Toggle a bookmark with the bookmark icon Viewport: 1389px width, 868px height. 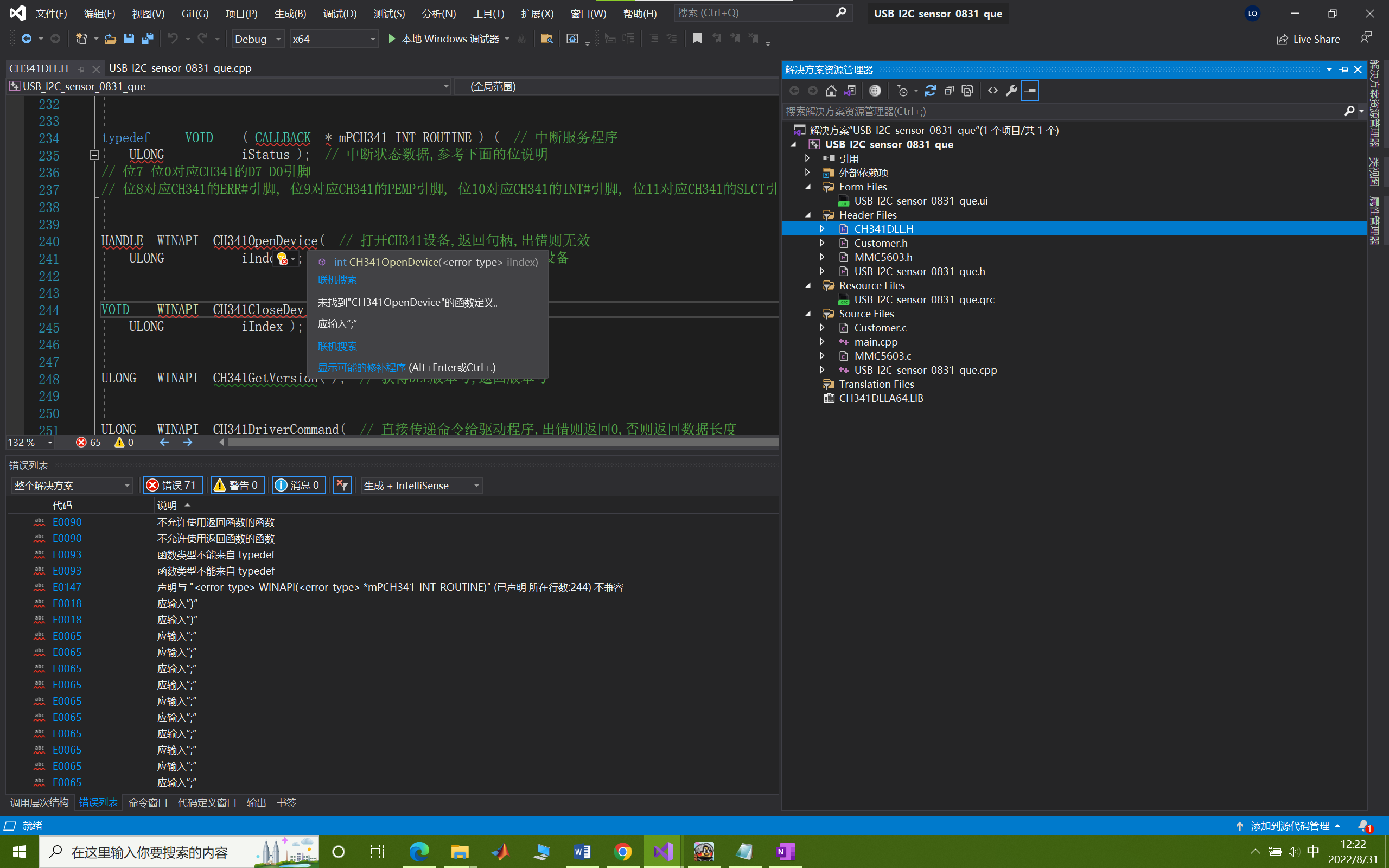(697, 39)
